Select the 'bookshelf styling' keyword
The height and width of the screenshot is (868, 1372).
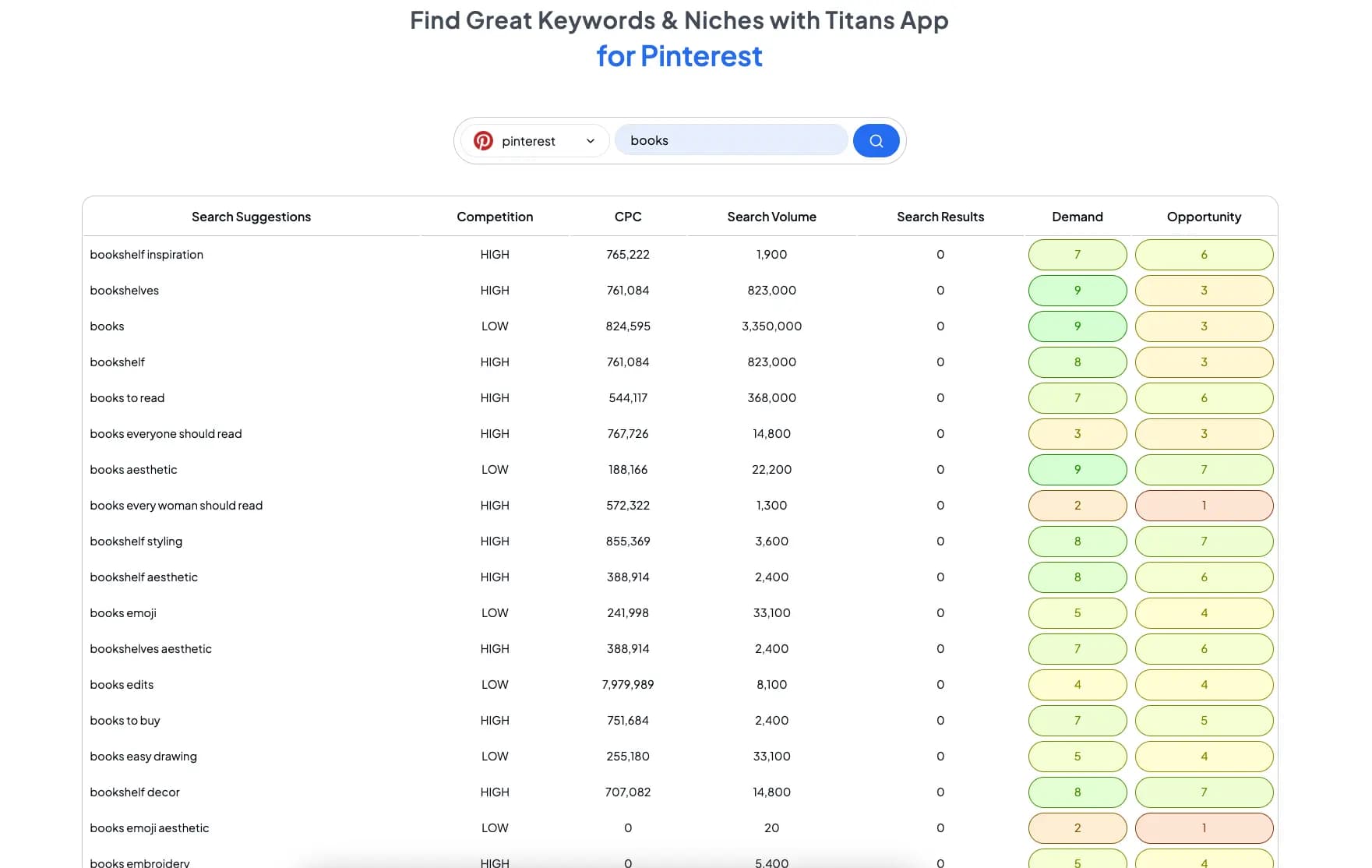136,542
